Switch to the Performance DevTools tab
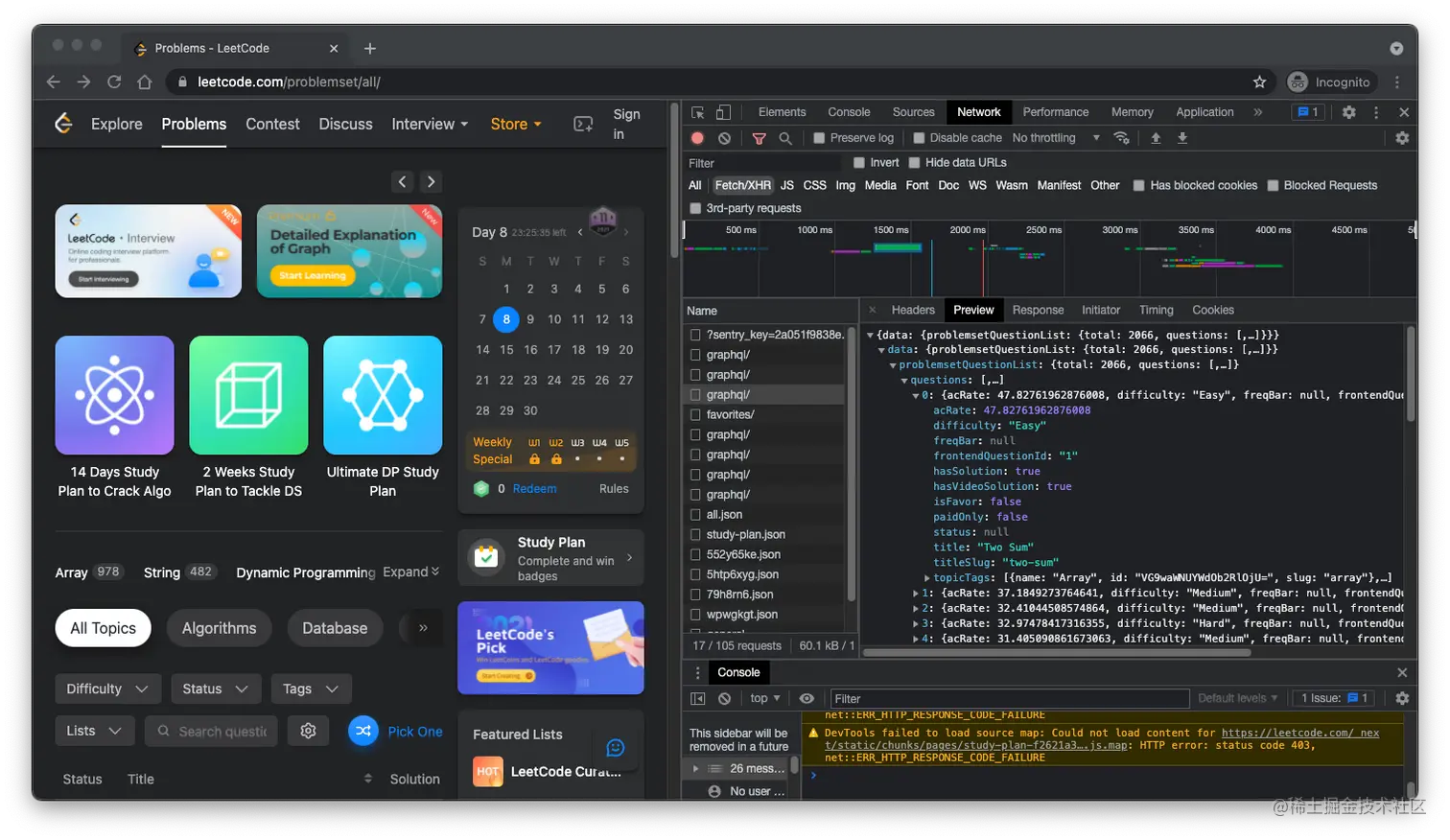Viewport: 1450px width, 840px height. point(1055,112)
